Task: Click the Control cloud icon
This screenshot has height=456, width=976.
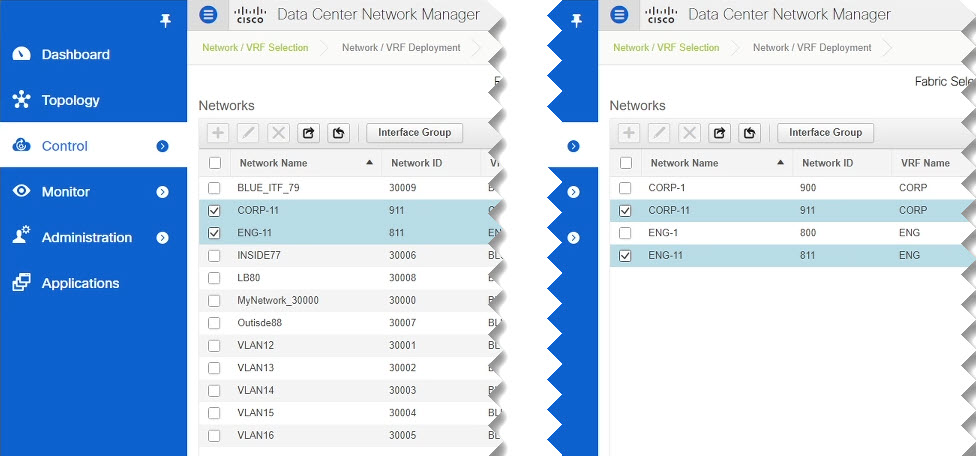Action: [x=21, y=146]
